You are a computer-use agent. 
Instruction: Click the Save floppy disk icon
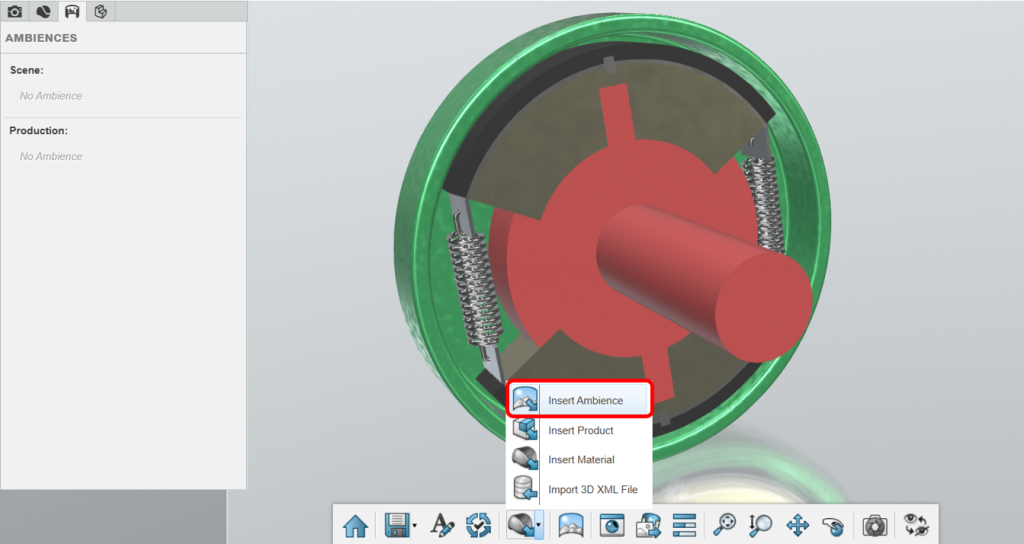point(397,525)
